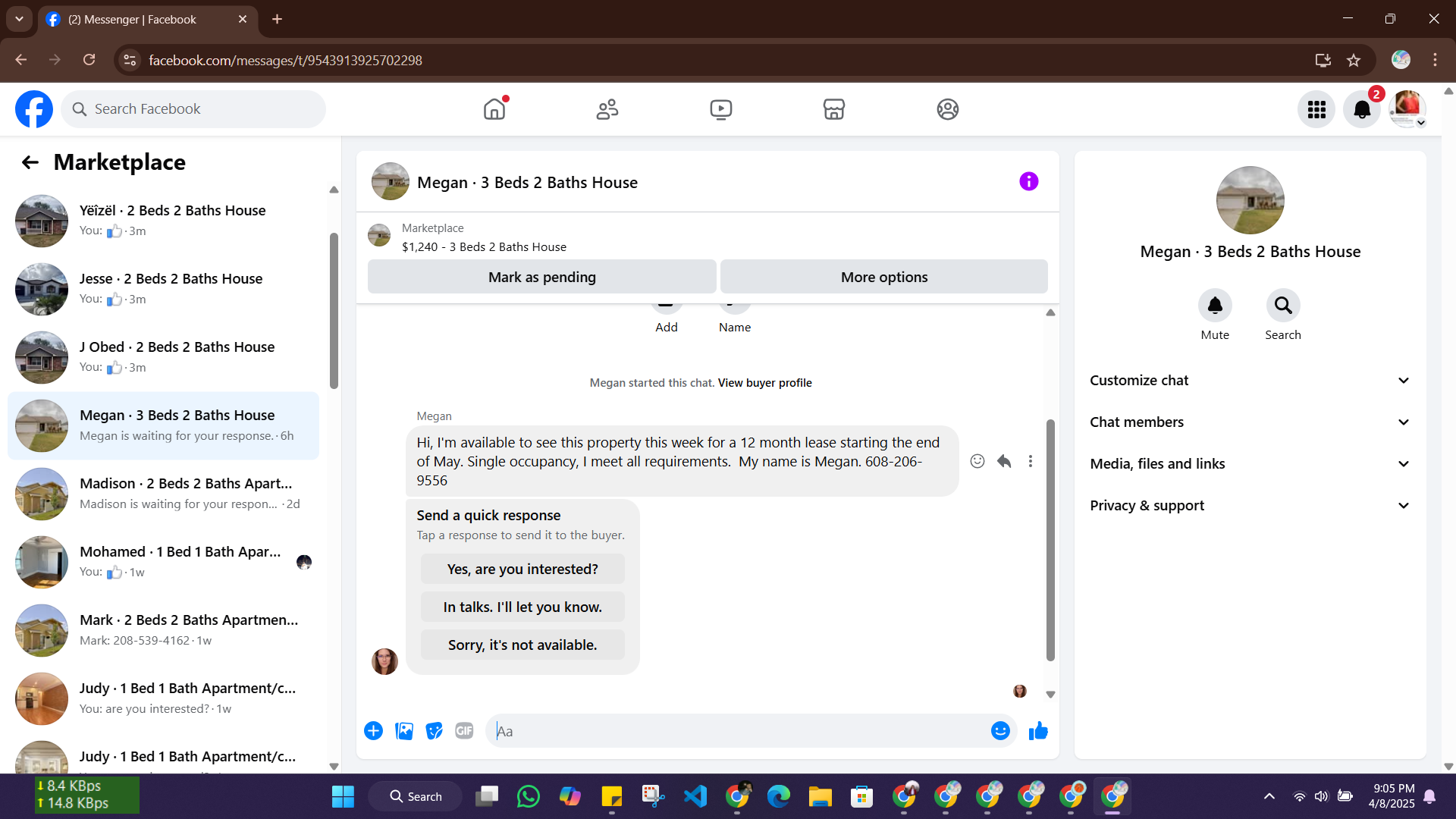Screen dimensions: 1456x819
Task: Open the emoji picker in message box
Action: click(x=1000, y=731)
